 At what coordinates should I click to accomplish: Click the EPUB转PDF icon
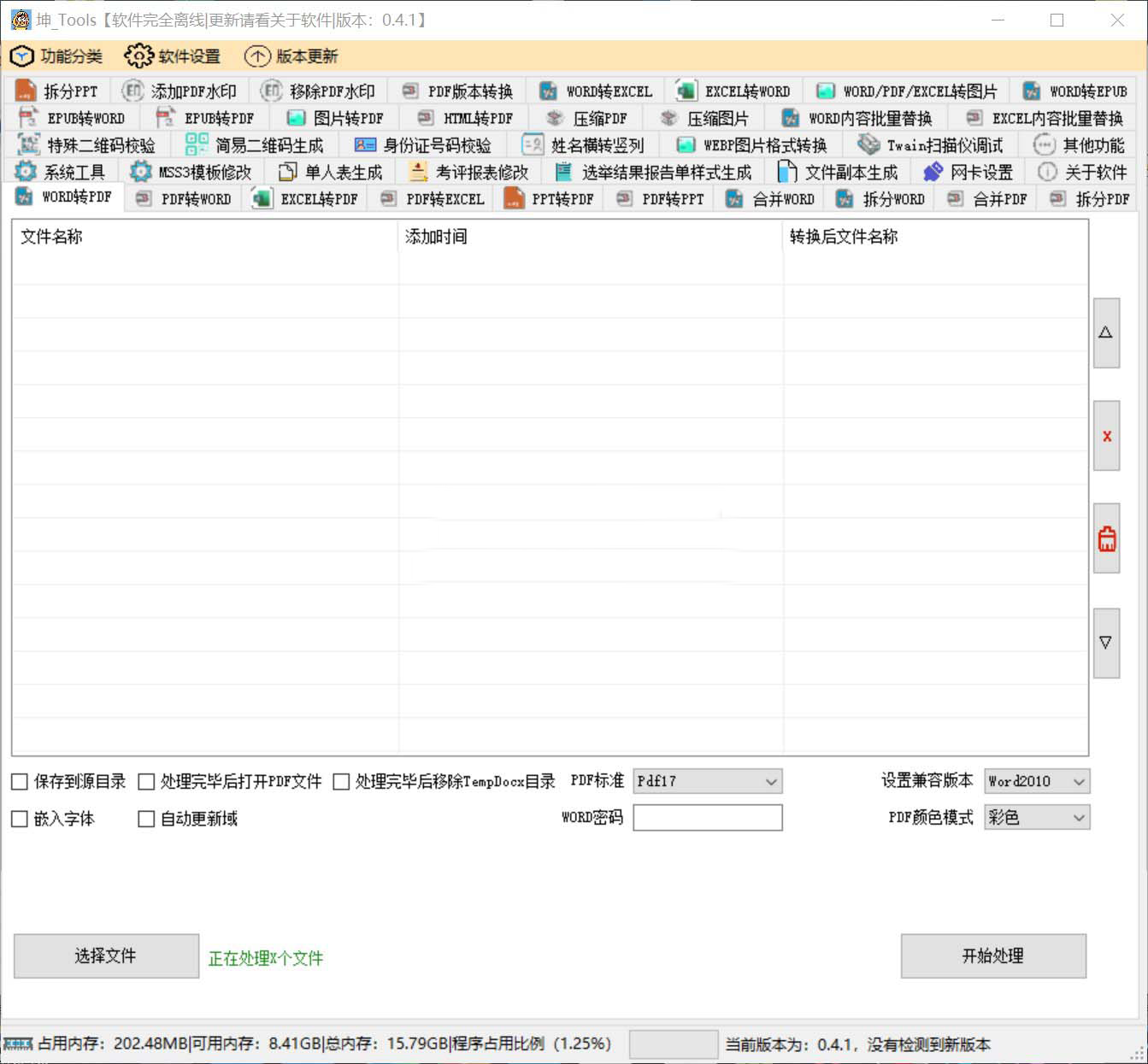tap(166, 117)
